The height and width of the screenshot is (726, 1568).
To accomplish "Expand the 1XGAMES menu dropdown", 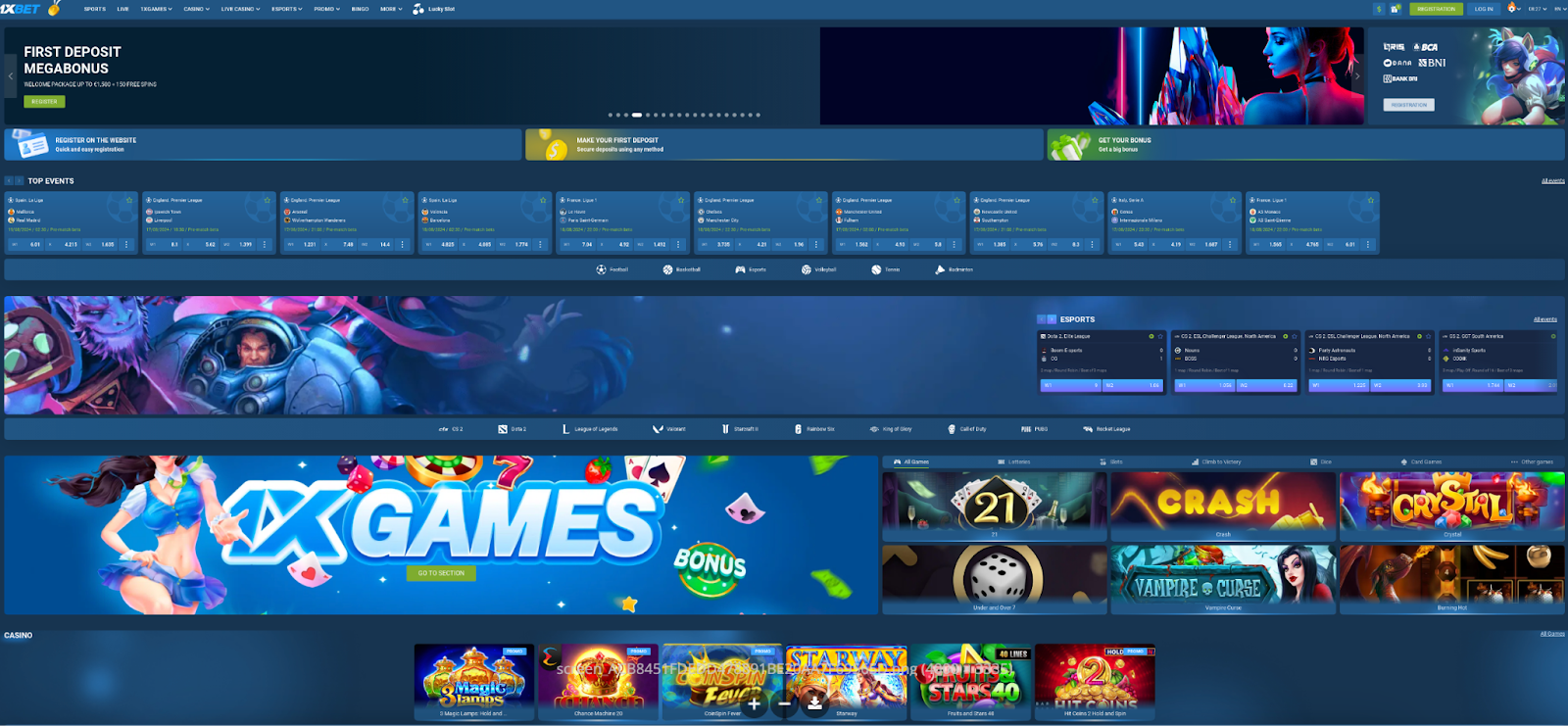I will (156, 9).
